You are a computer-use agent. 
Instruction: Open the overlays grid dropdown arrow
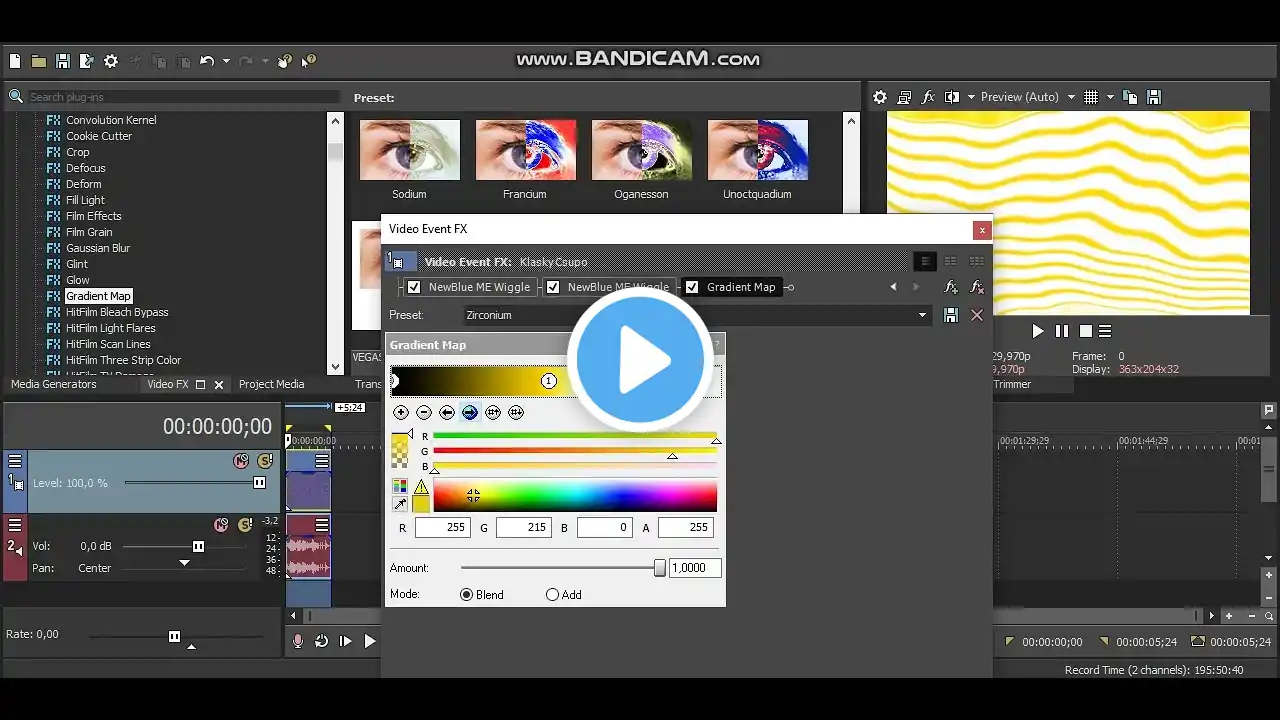1110,97
